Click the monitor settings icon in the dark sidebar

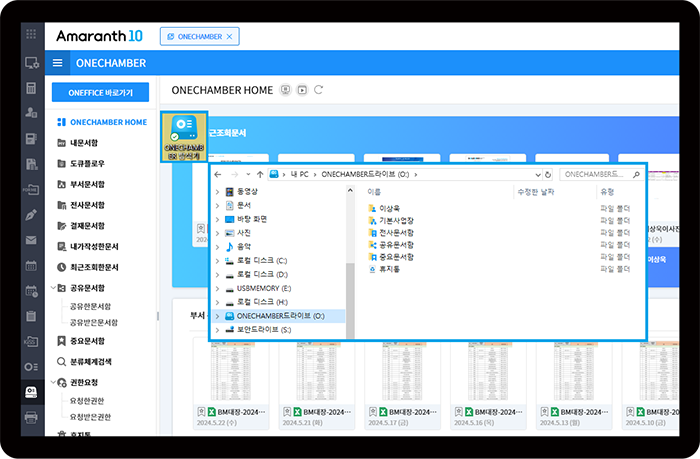point(31,63)
